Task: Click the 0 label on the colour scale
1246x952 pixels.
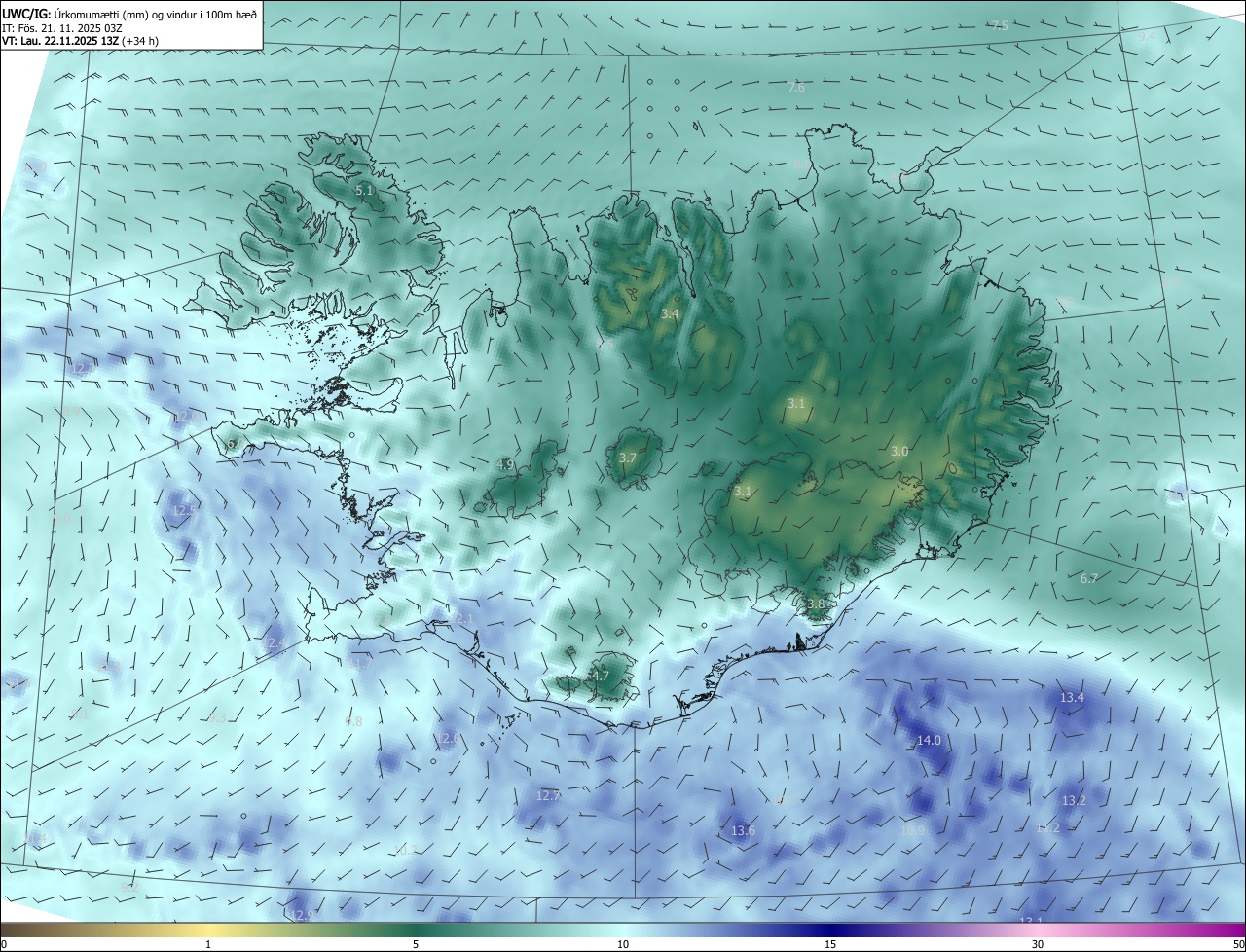Action: [4, 944]
